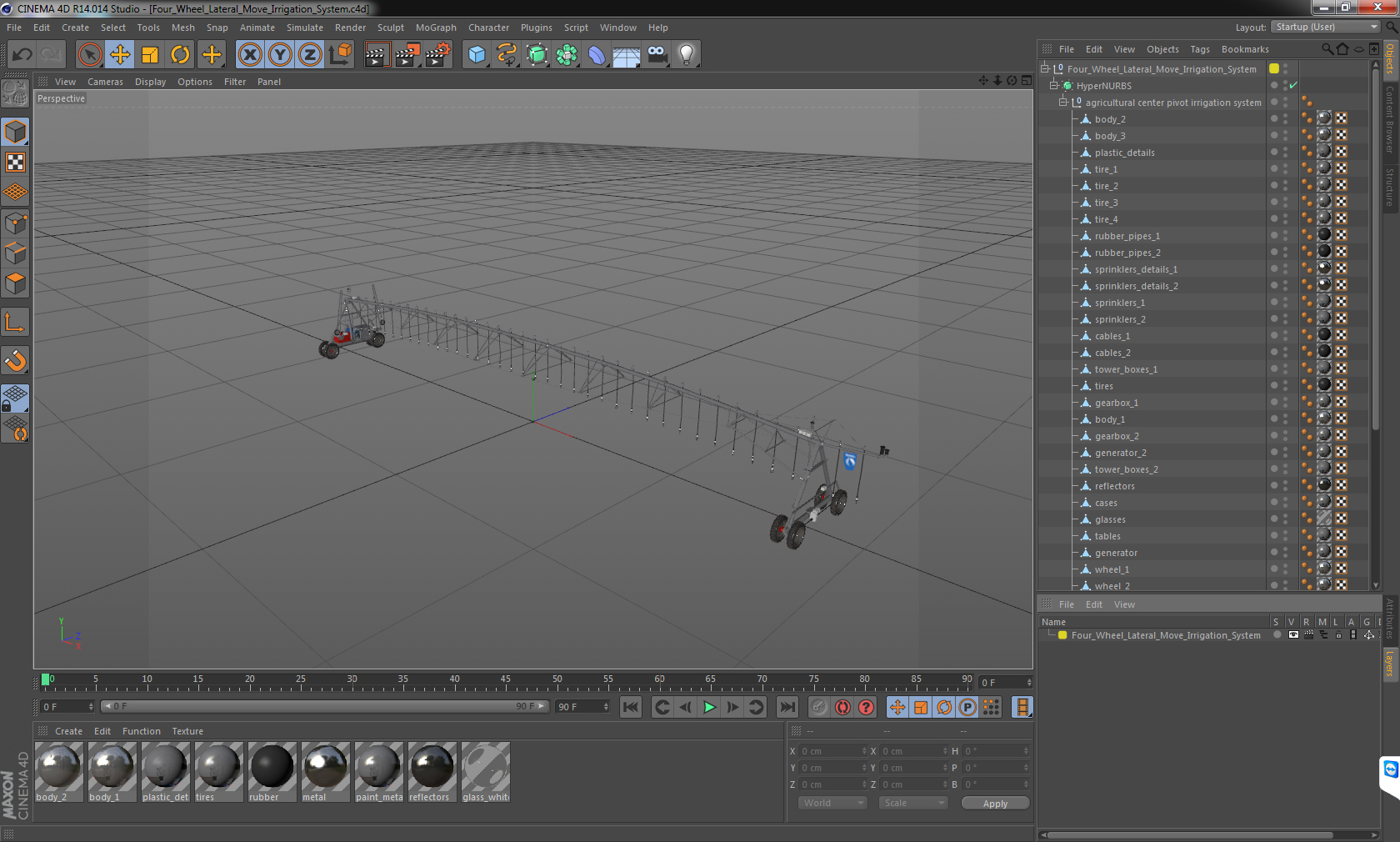The width and height of the screenshot is (1400, 842).
Task: Open the World coordinate system dropdown
Action: point(832,803)
